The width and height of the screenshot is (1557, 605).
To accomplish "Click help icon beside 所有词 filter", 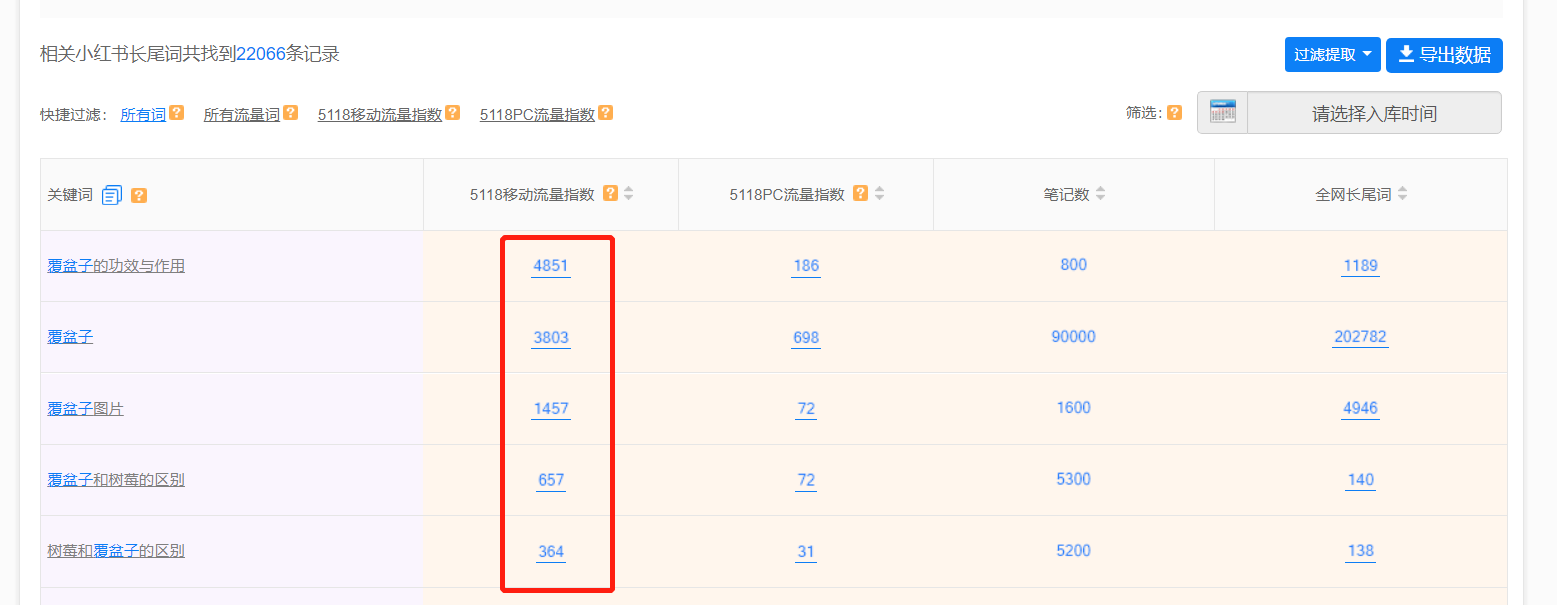I will 177,113.
